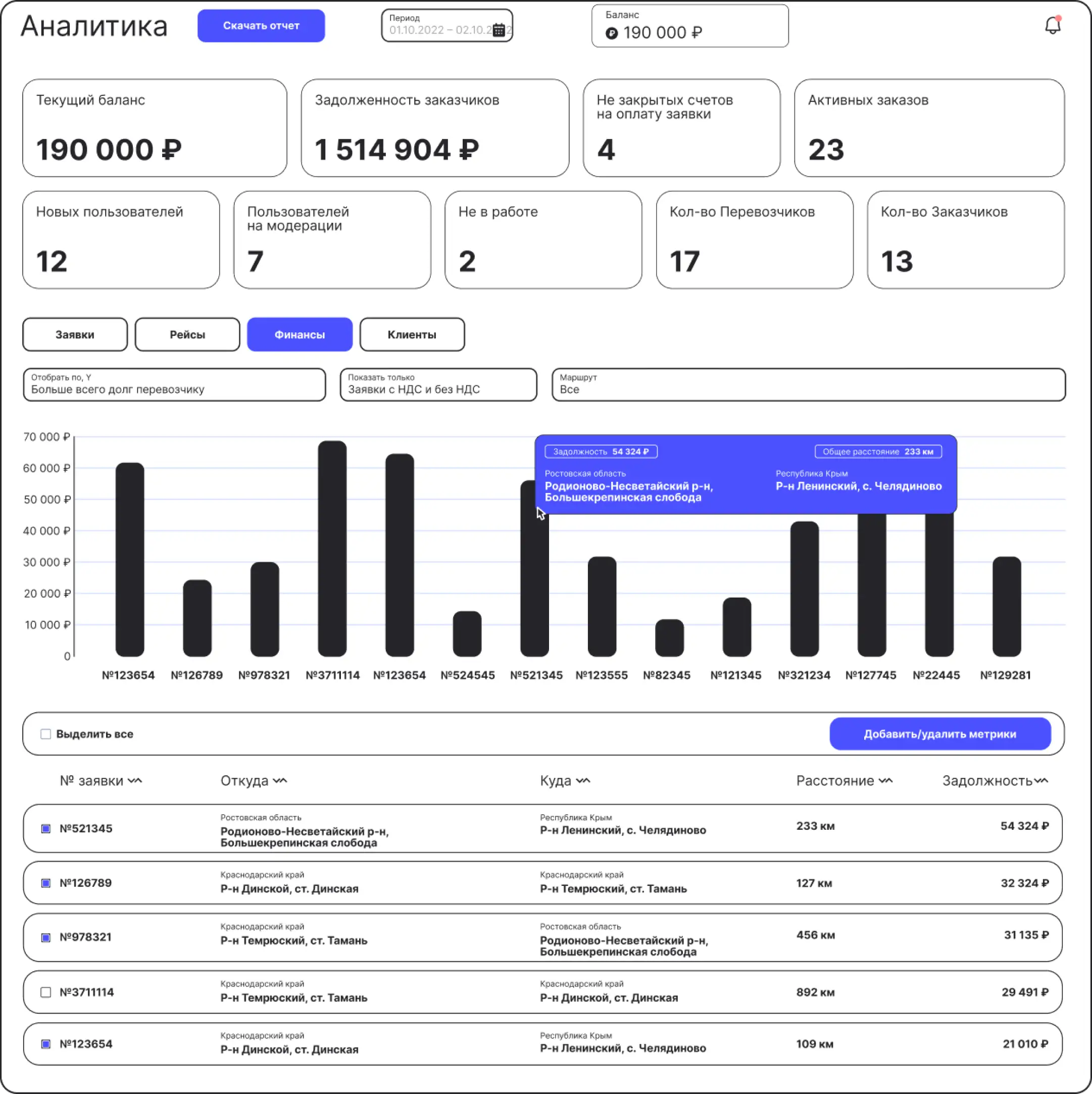The image size is (1092, 1094).
Task: Switch to the Клиенты tab
Action: click(x=412, y=335)
